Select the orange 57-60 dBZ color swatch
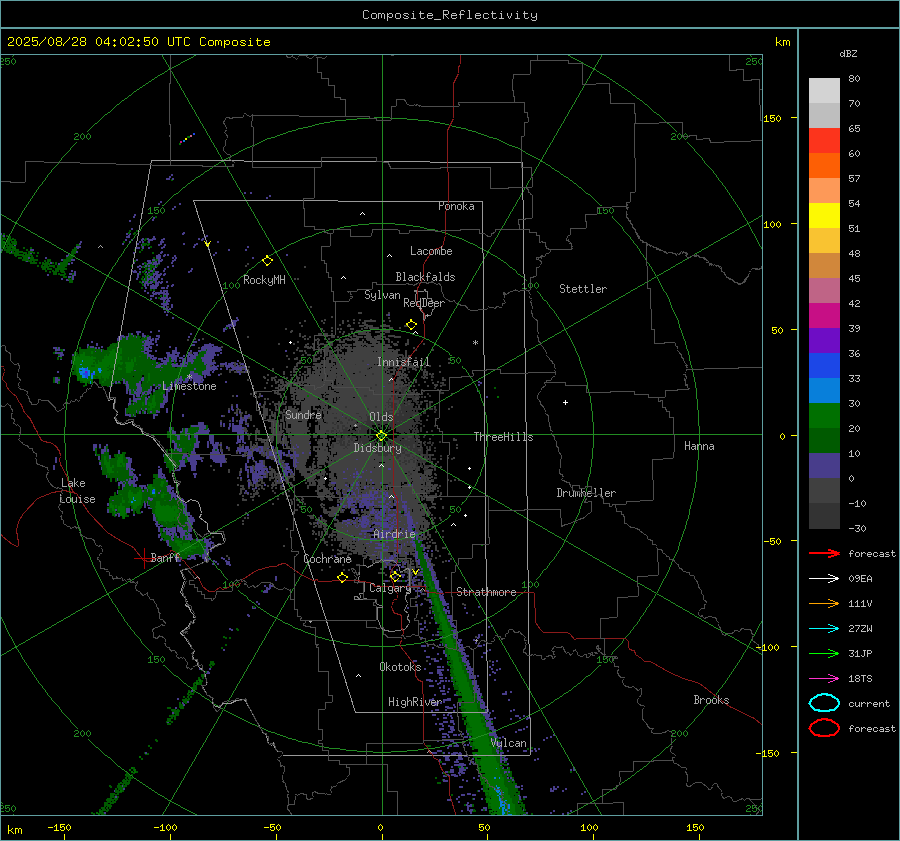The width and height of the screenshot is (900, 841). tap(824, 165)
